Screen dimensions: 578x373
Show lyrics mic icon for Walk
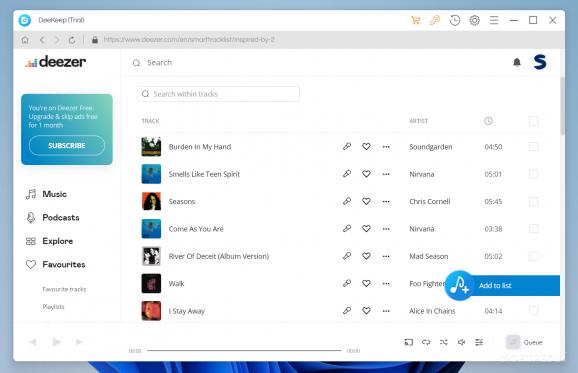[x=347, y=283]
